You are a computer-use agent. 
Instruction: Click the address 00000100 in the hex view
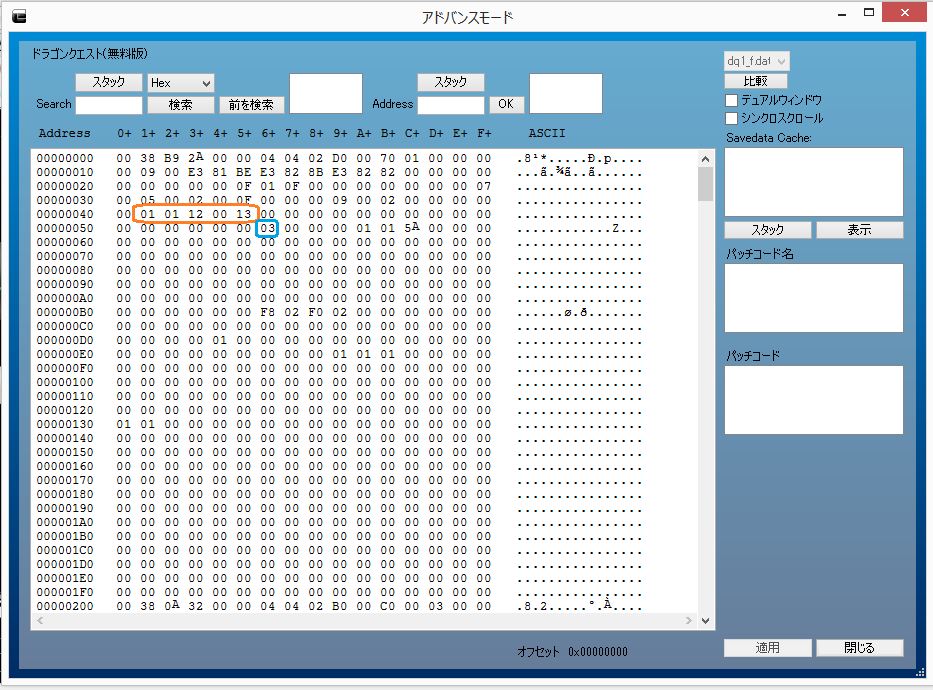[x=65, y=382]
